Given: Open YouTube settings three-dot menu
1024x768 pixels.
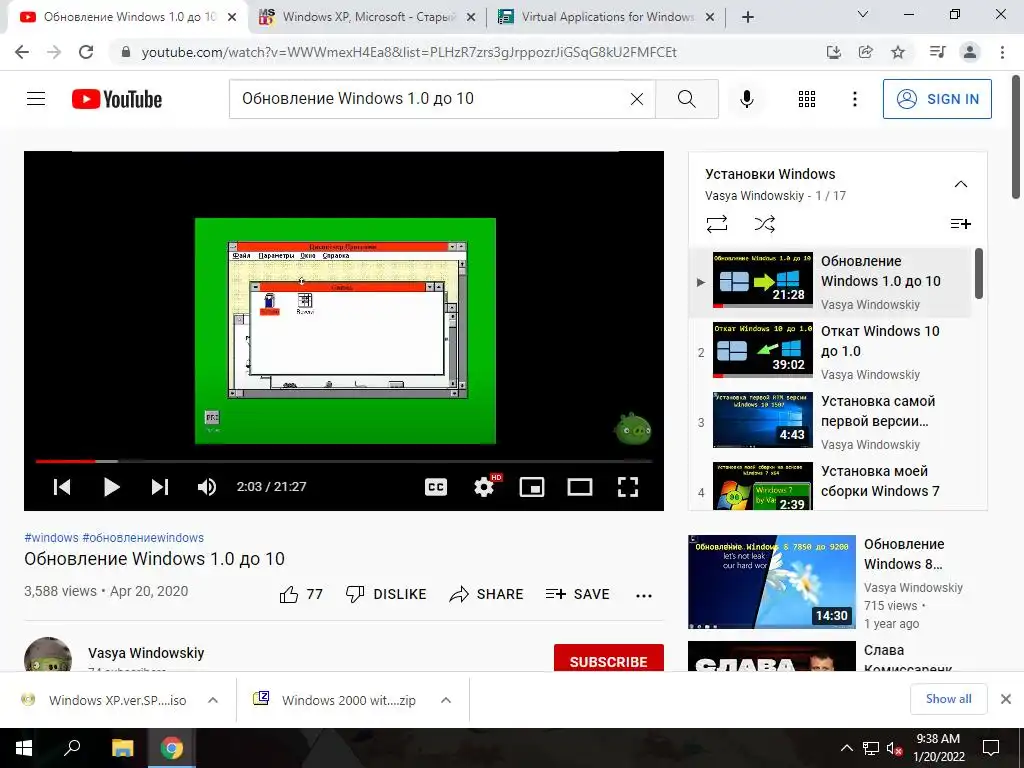Looking at the screenshot, I should (x=855, y=99).
